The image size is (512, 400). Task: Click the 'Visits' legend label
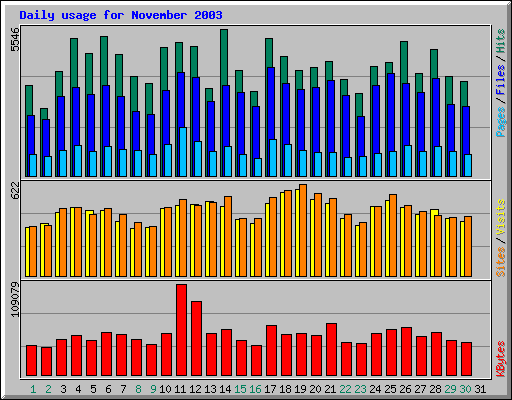tap(501, 217)
